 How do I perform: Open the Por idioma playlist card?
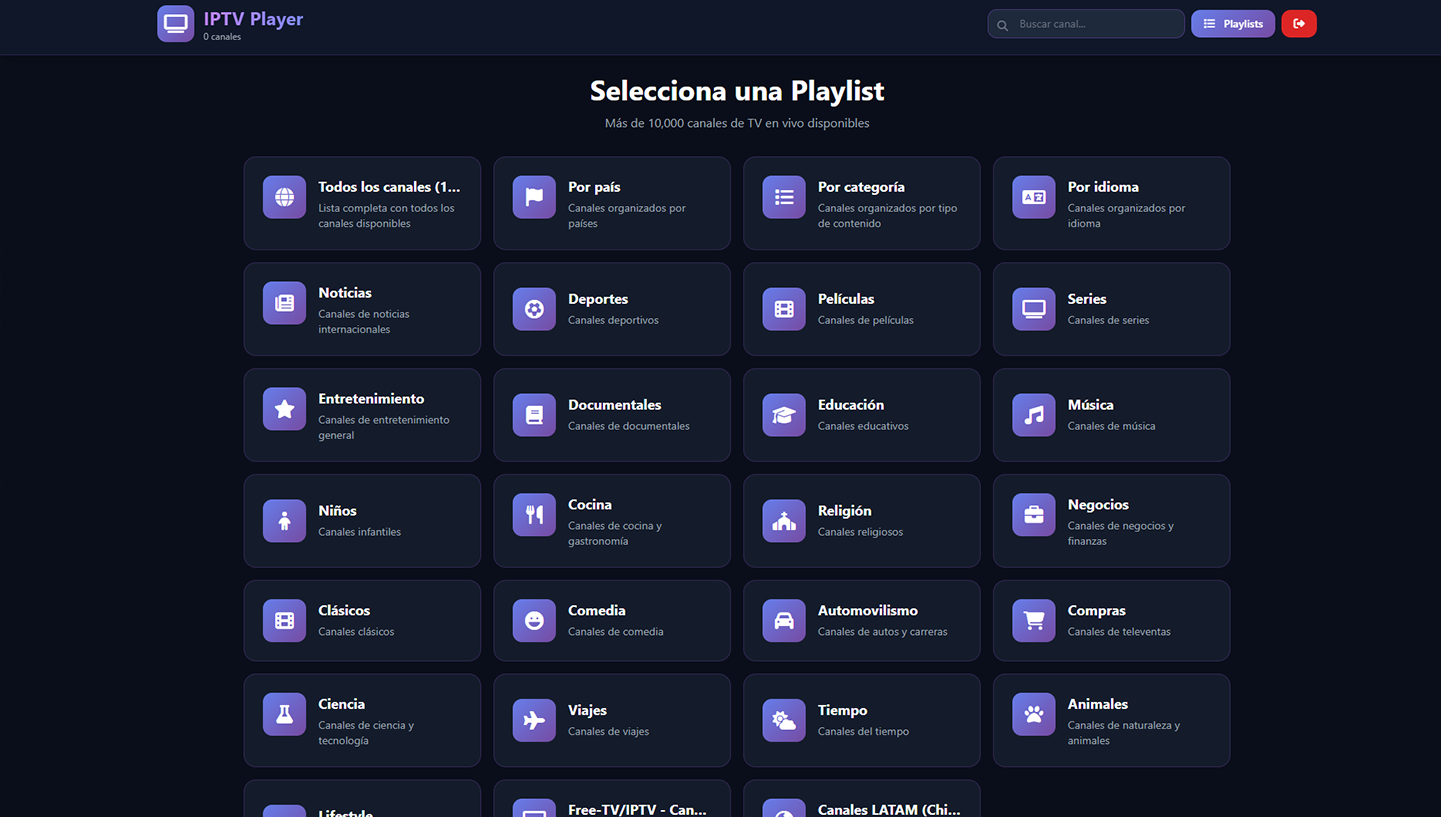(1111, 203)
